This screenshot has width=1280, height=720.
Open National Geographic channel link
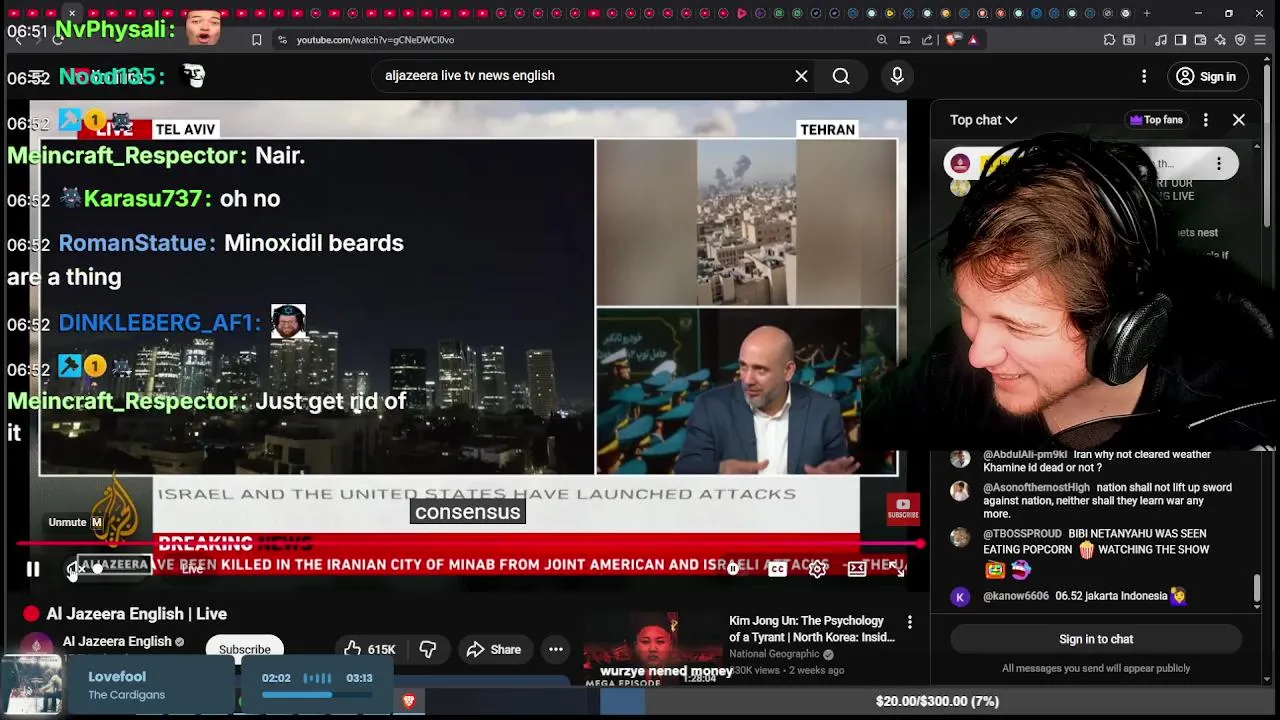(774, 654)
